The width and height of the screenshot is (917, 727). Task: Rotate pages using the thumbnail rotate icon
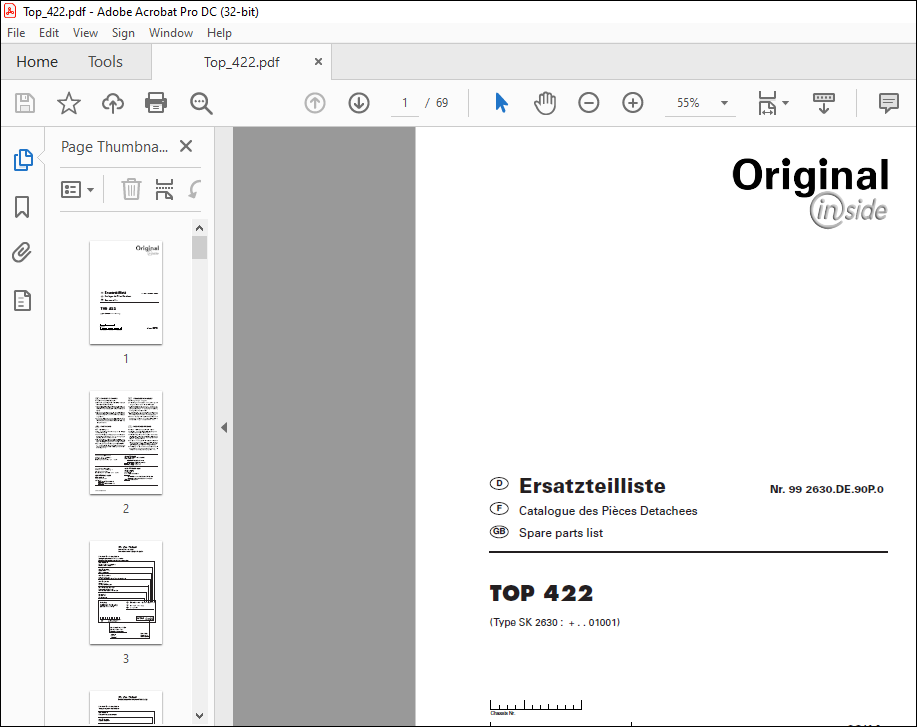(x=195, y=189)
